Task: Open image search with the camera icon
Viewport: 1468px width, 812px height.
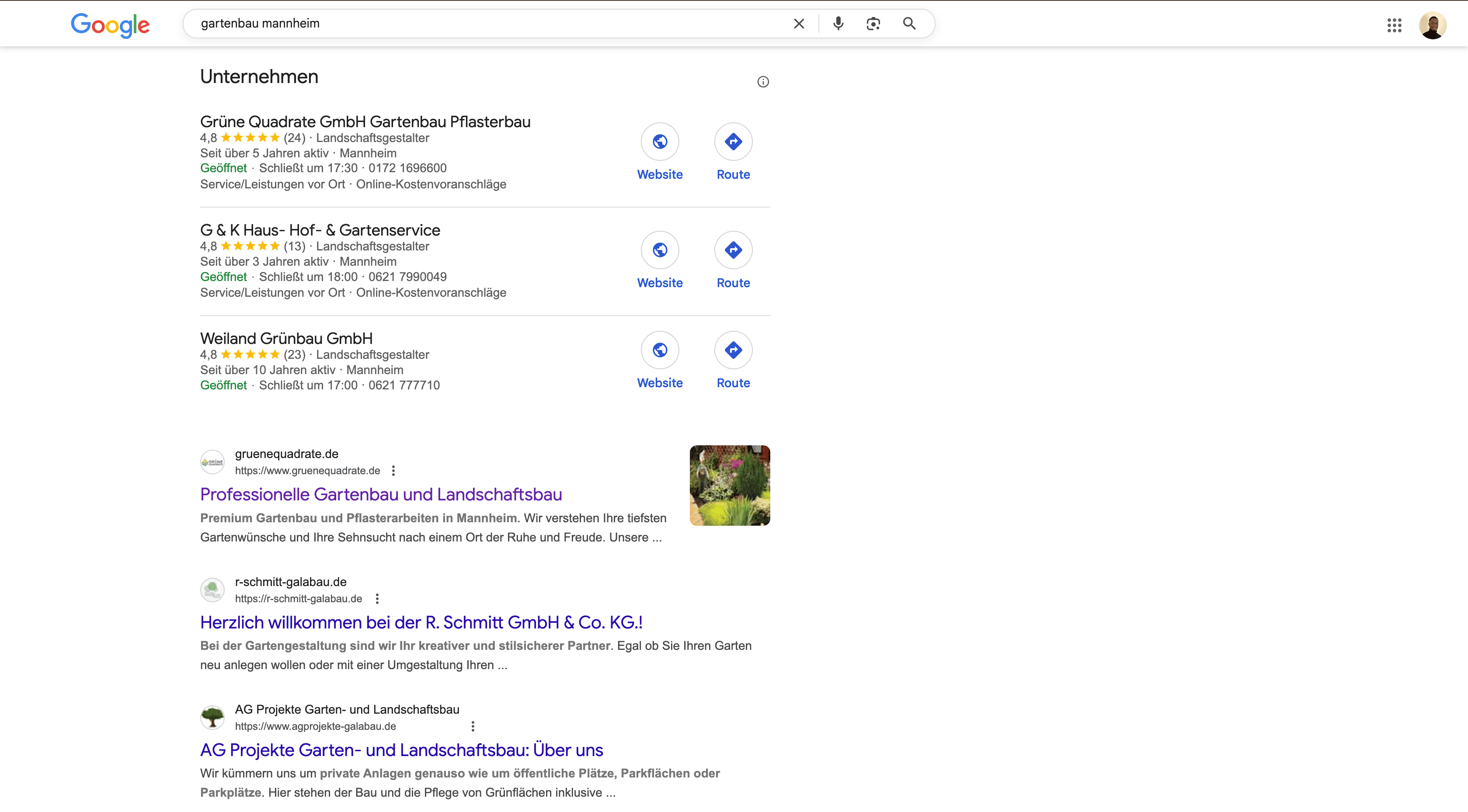Action: click(873, 23)
